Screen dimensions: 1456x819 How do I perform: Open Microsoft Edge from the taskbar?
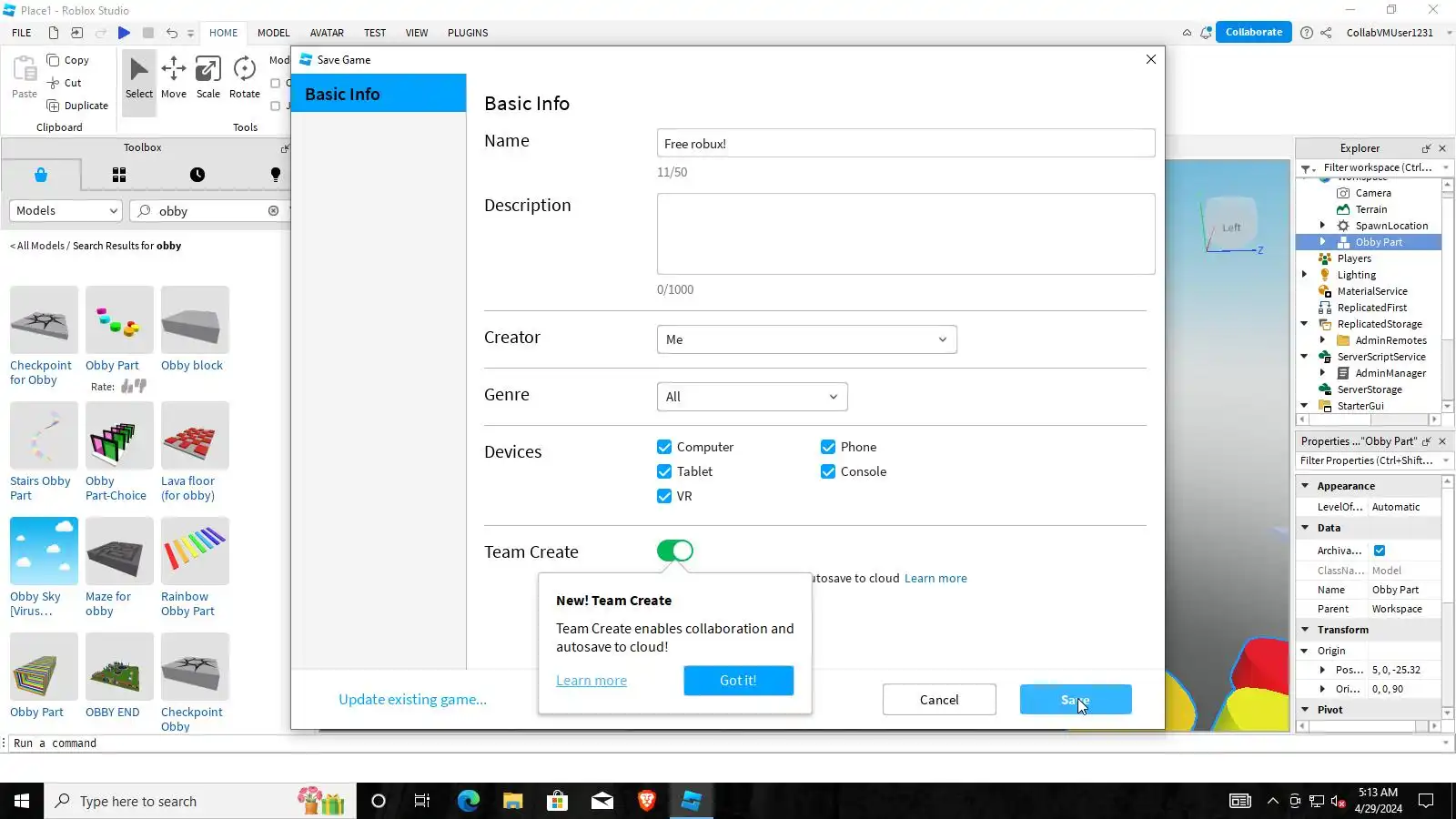point(468,801)
